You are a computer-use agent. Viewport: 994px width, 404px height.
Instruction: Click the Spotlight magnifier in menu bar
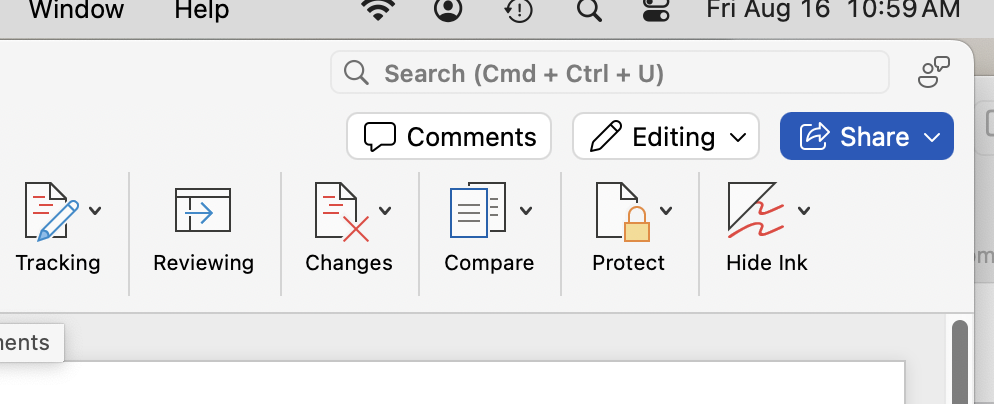pyautogui.click(x=590, y=11)
